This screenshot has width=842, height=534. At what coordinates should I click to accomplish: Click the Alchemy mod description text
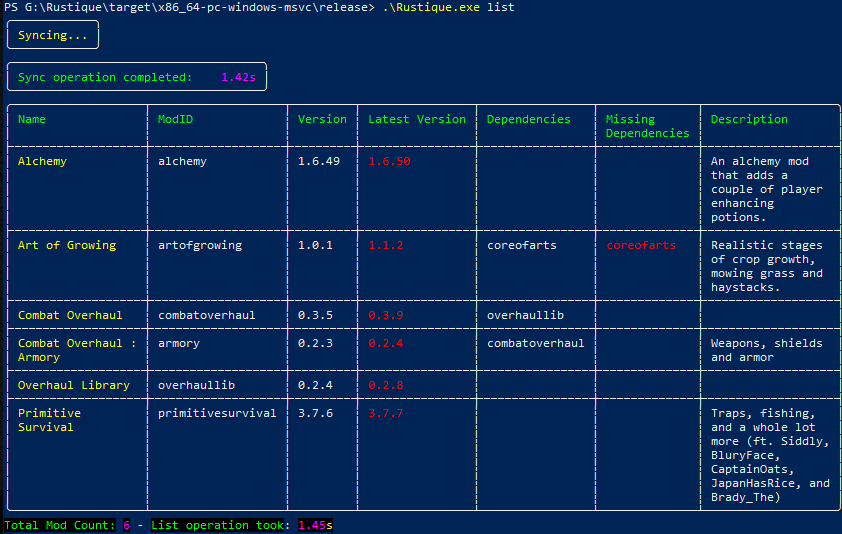click(766, 189)
